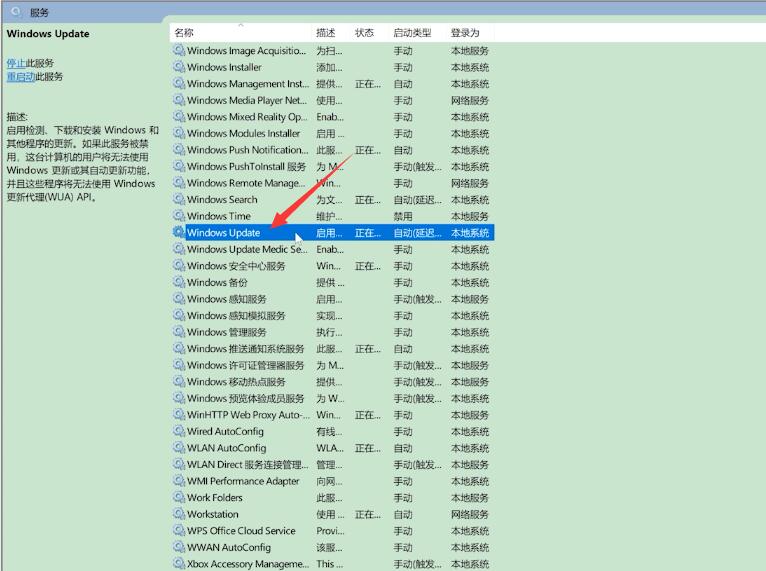Sort services by the 名称 column header

(185, 33)
